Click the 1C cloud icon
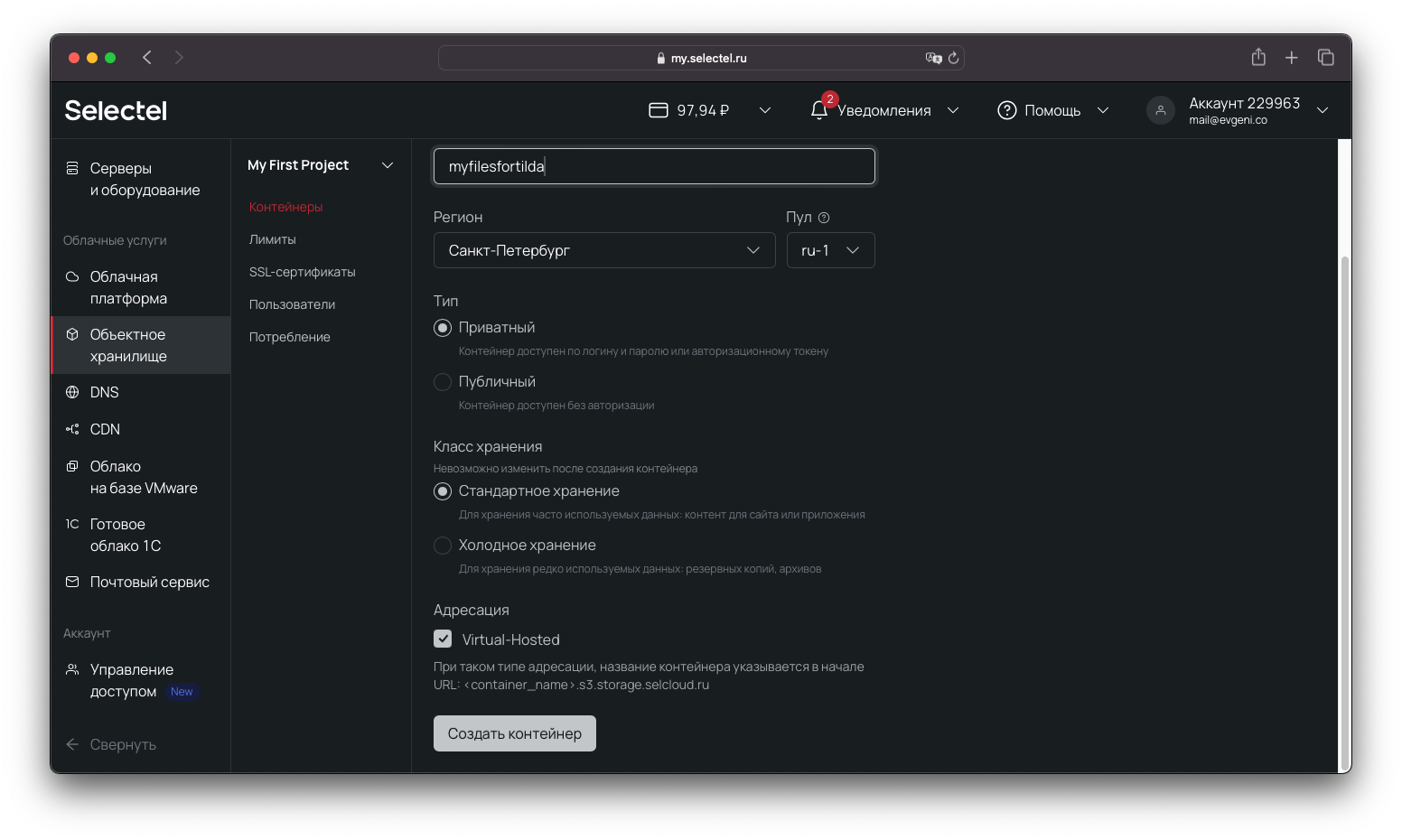 coord(72,524)
